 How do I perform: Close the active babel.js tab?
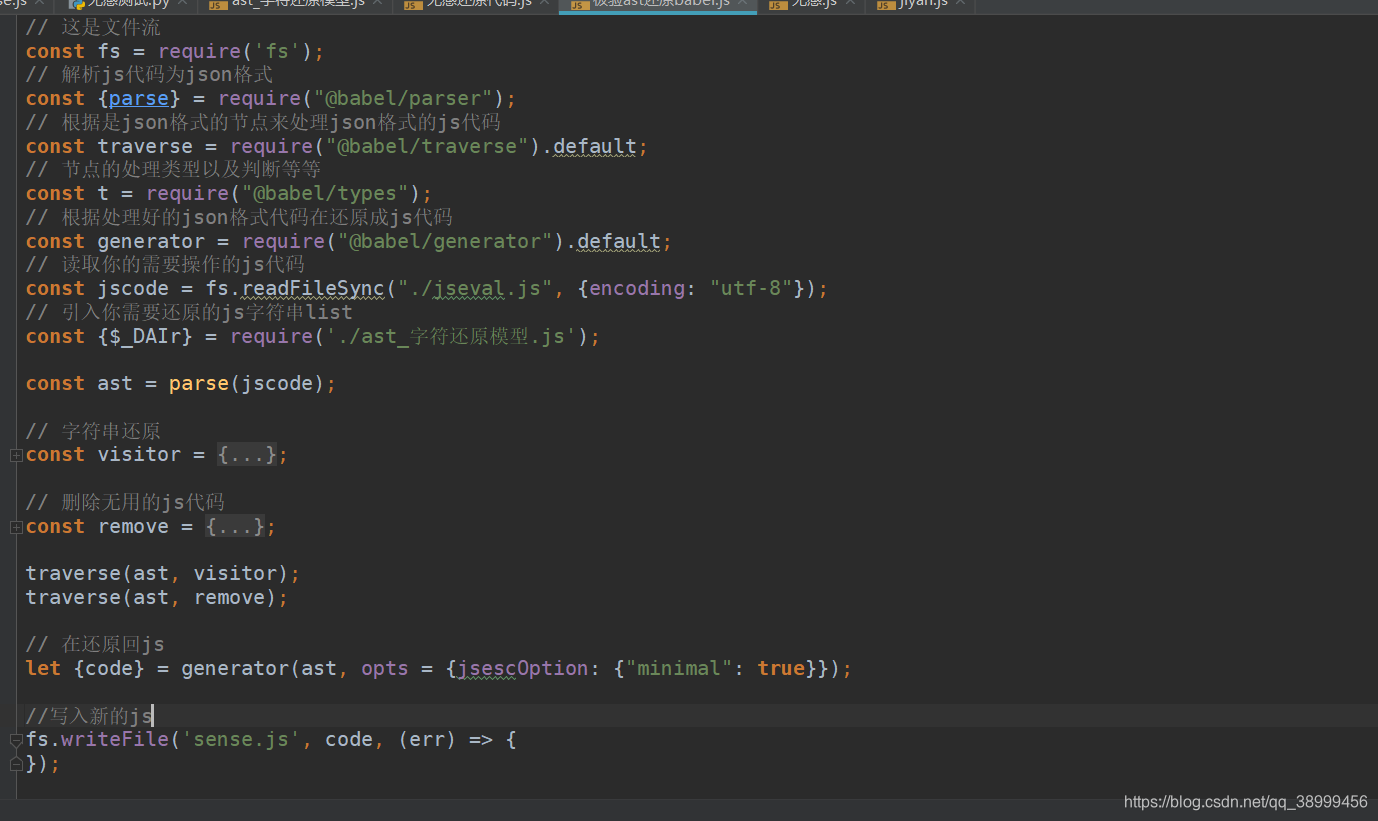point(743,4)
